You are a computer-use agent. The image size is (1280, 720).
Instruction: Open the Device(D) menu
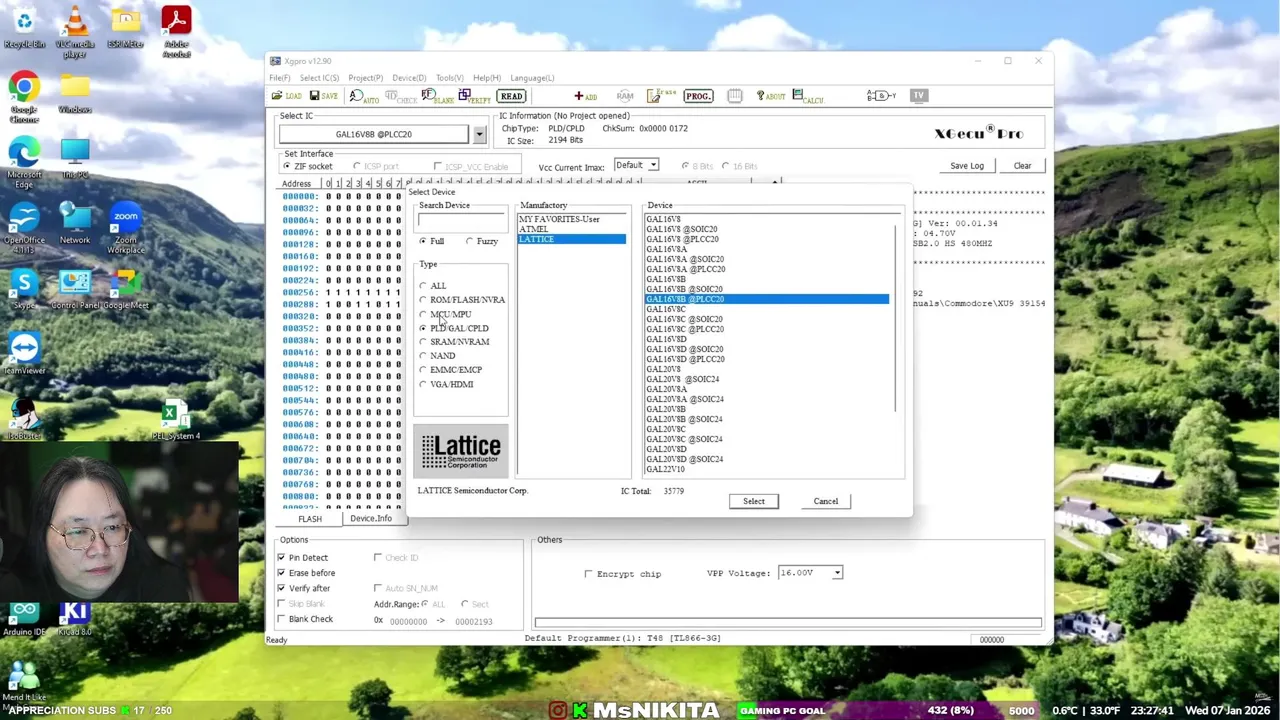(x=408, y=78)
